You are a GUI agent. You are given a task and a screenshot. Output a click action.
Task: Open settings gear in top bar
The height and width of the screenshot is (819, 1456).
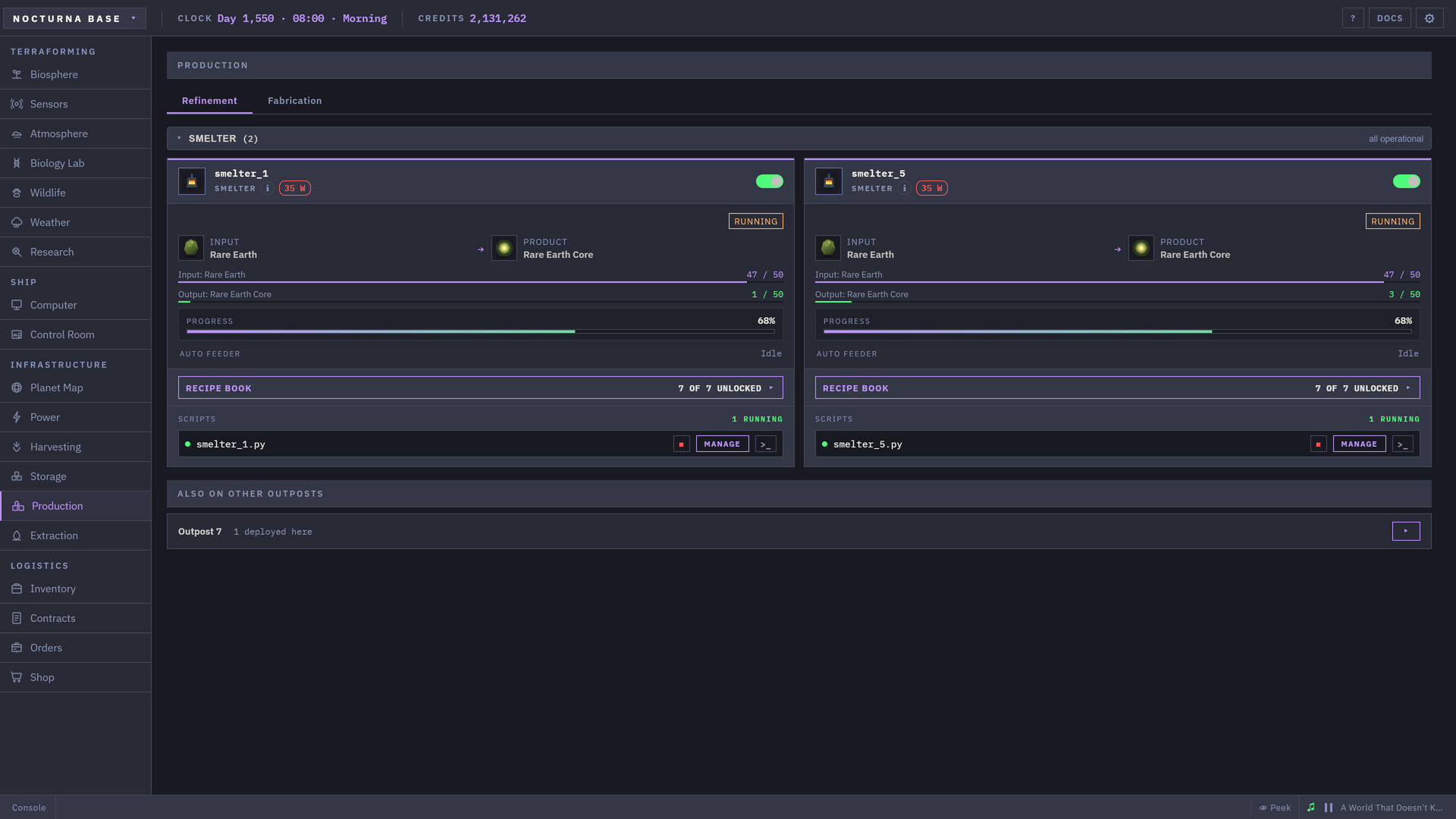pos(1429,18)
